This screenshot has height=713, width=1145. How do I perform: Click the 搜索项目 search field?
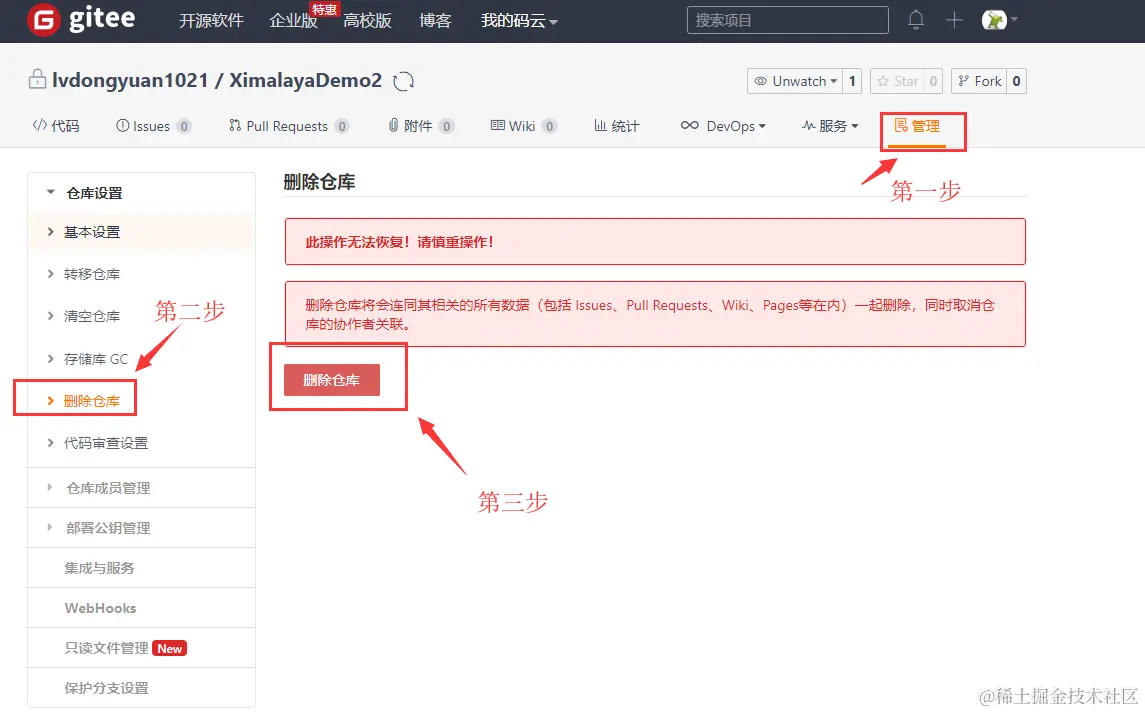787,20
